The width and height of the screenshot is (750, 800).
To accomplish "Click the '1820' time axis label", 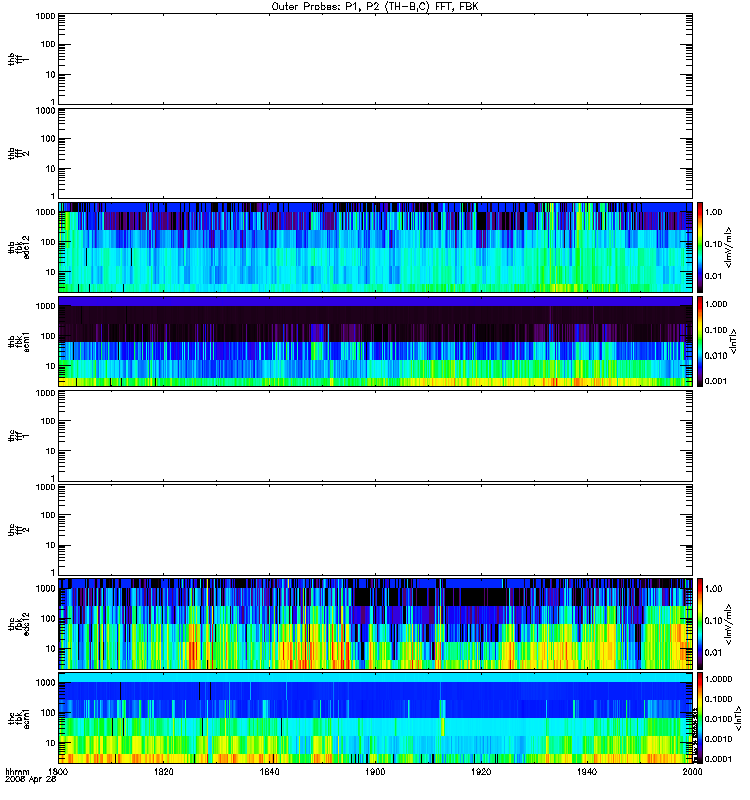I will tap(163, 771).
